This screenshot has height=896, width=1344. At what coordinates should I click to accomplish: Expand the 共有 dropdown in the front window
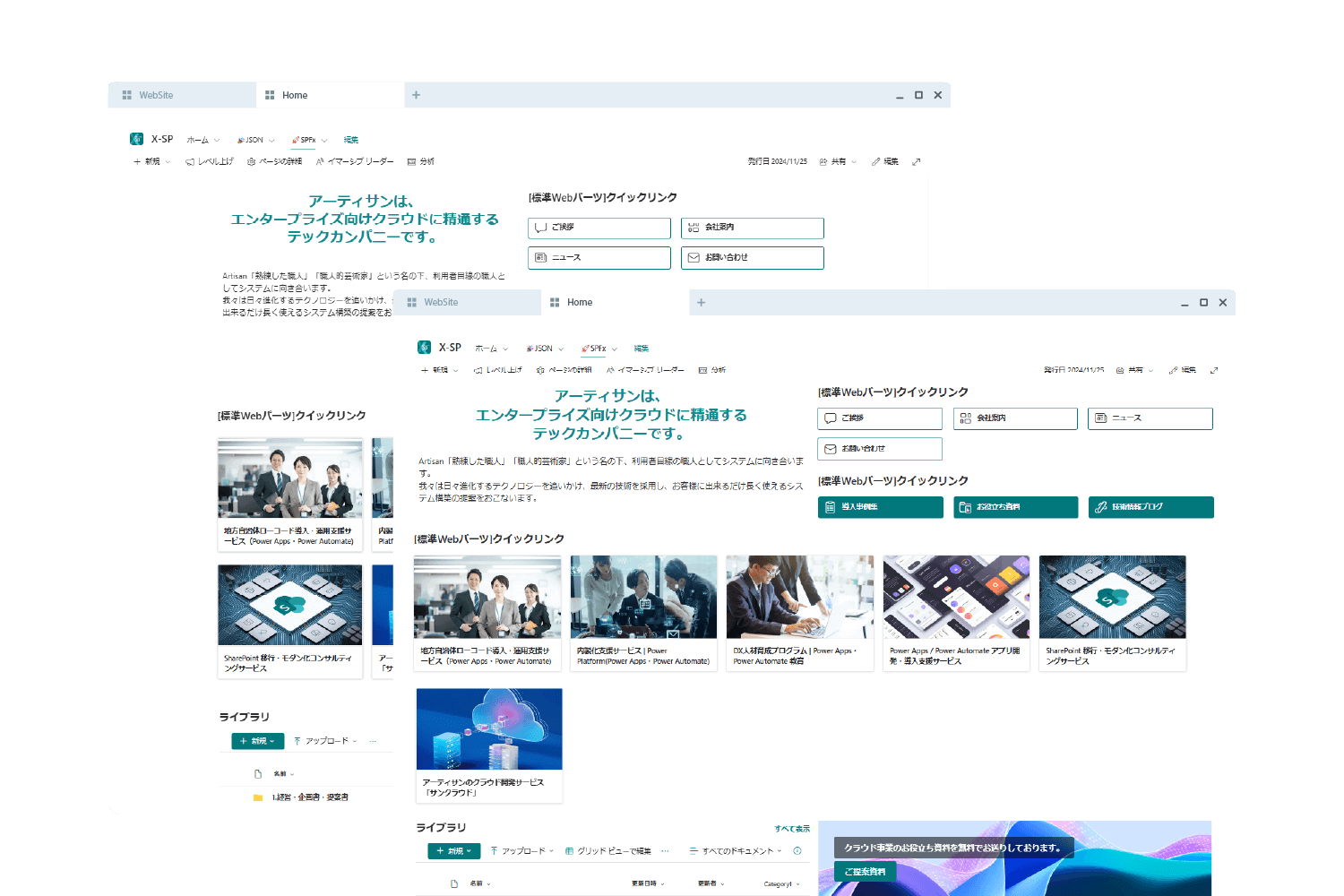pos(1135,370)
